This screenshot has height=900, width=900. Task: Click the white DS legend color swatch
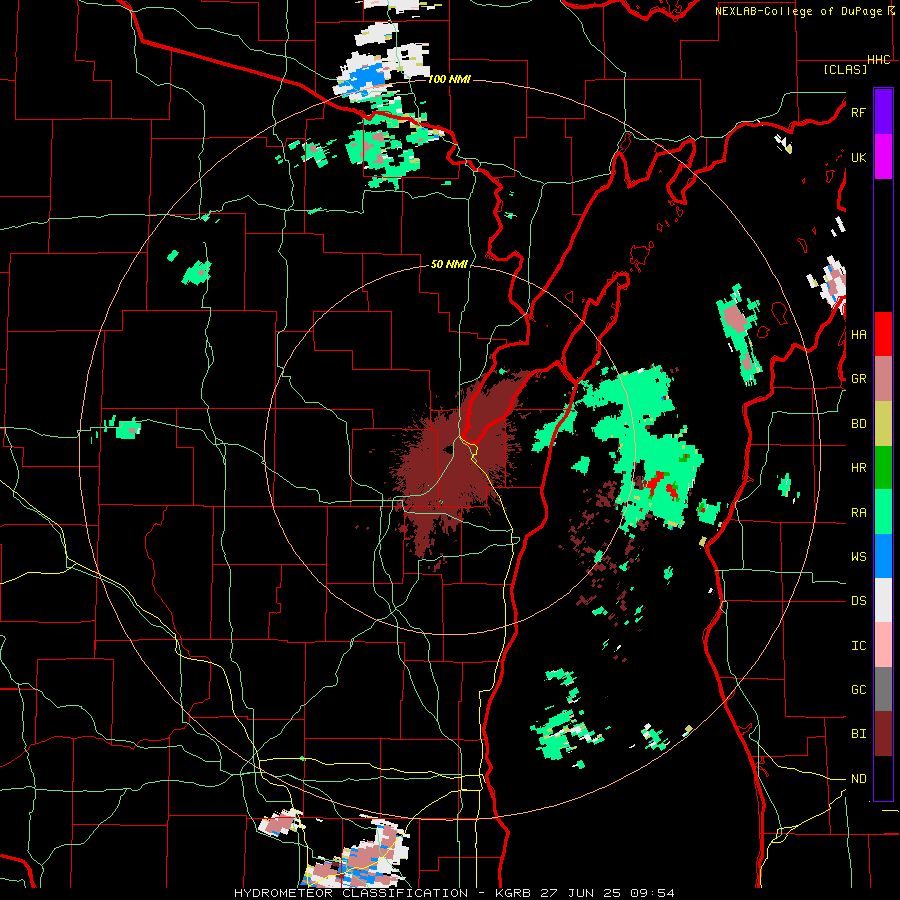(883, 600)
